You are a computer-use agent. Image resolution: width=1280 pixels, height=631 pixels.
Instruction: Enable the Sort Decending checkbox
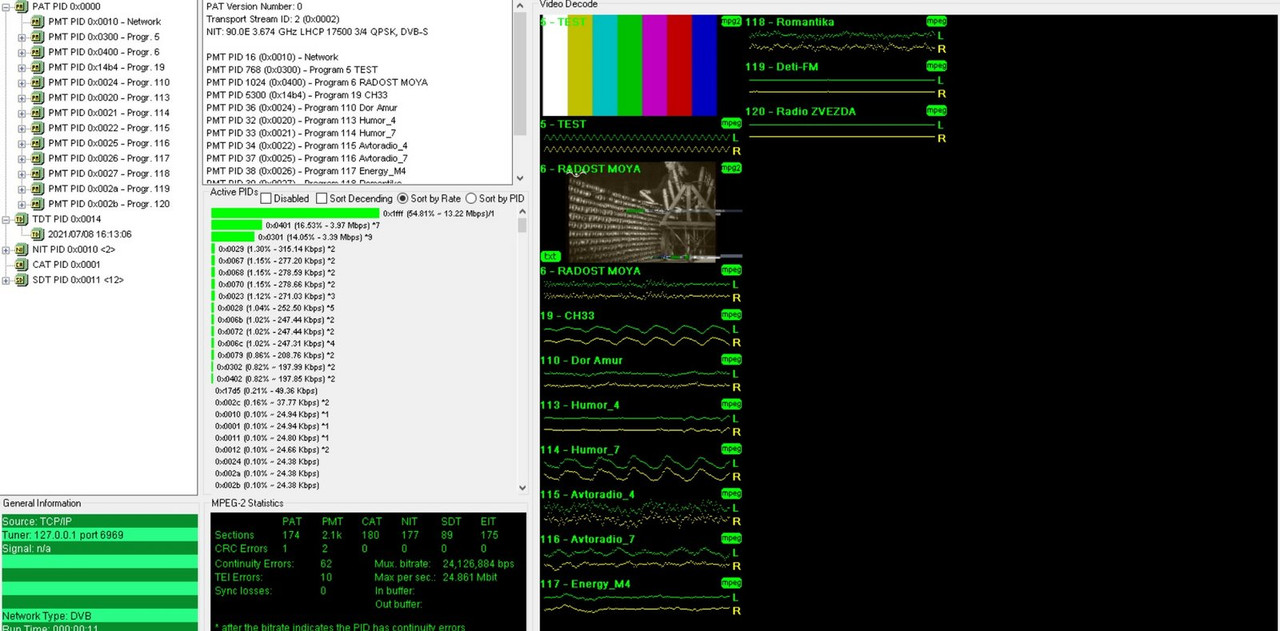point(321,198)
